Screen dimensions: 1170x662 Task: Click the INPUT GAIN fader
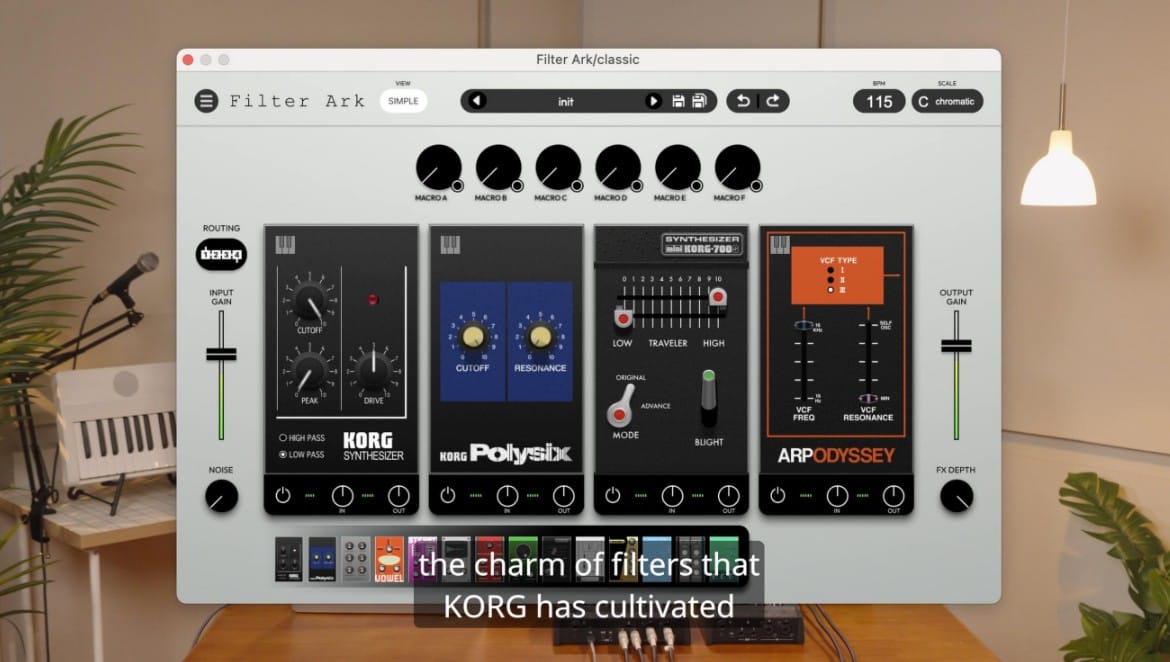[221, 354]
